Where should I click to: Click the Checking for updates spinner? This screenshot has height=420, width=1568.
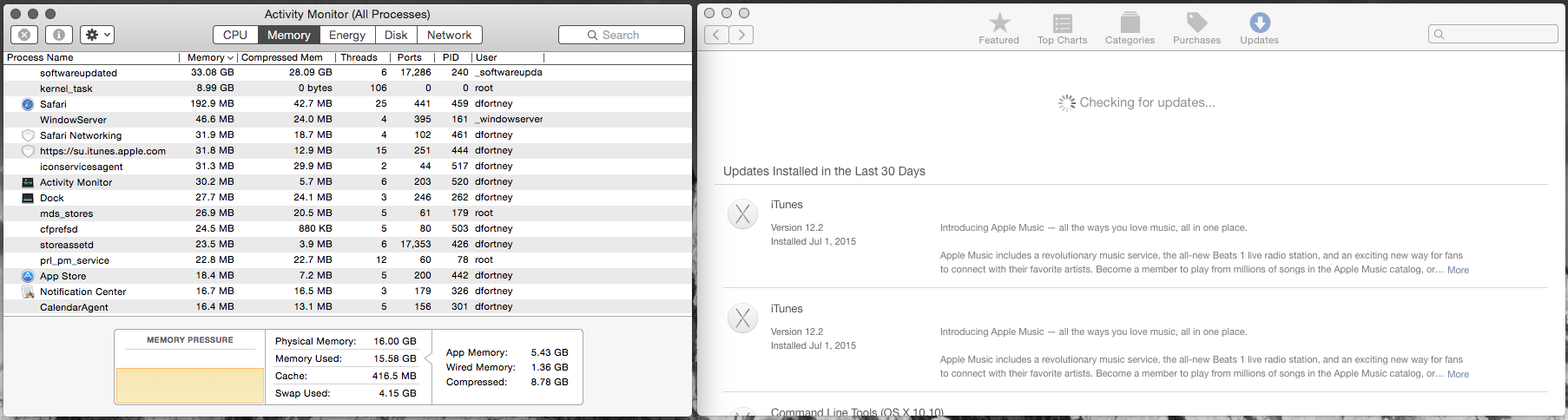(1066, 102)
